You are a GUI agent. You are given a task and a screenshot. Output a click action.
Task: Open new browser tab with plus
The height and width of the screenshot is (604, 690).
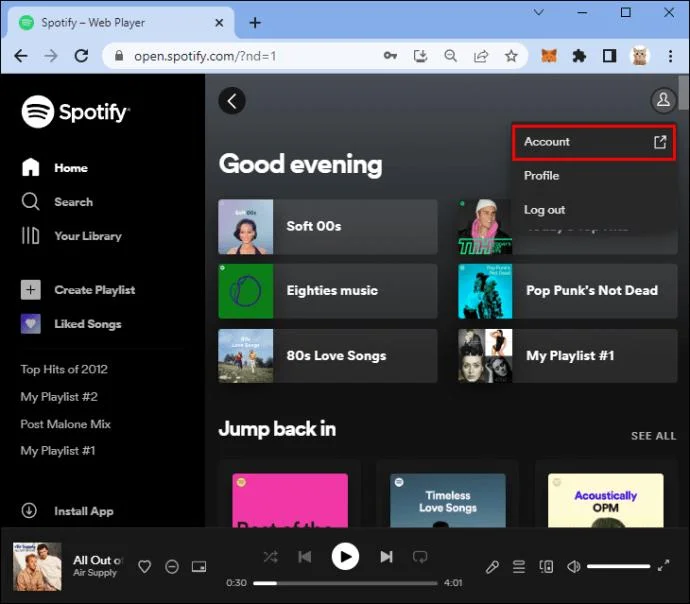coord(255,22)
